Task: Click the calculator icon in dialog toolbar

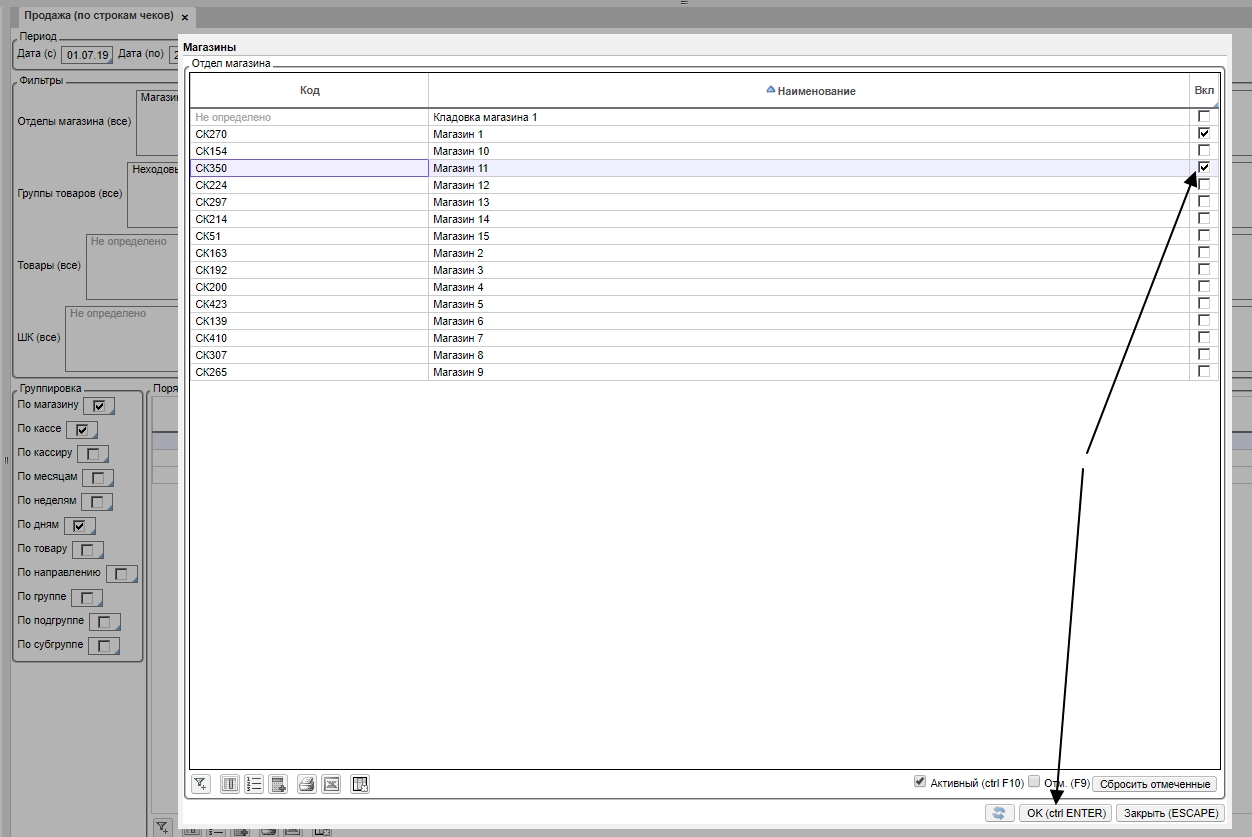Action: tap(279, 784)
